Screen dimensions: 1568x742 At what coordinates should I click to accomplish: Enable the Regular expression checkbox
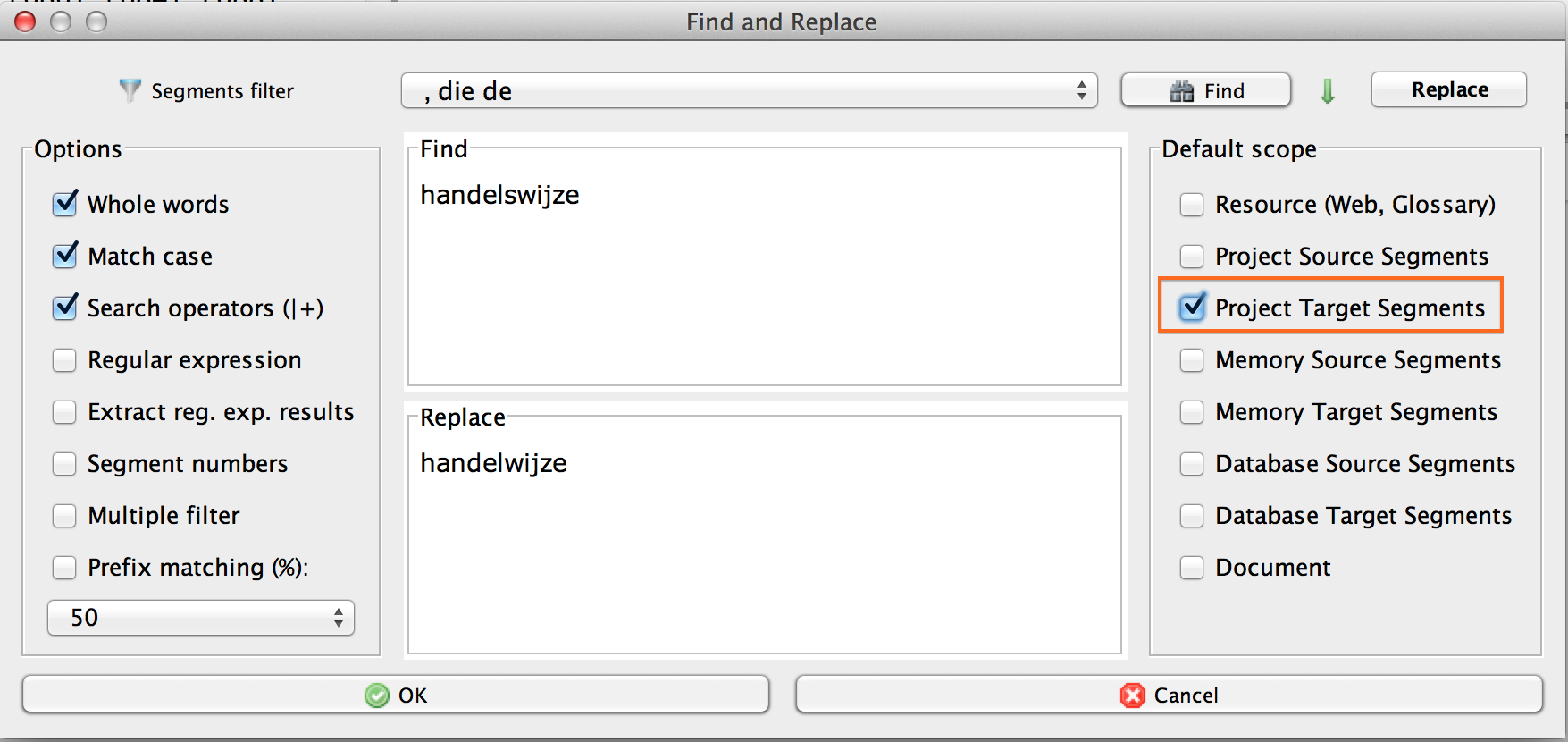click(65, 360)
